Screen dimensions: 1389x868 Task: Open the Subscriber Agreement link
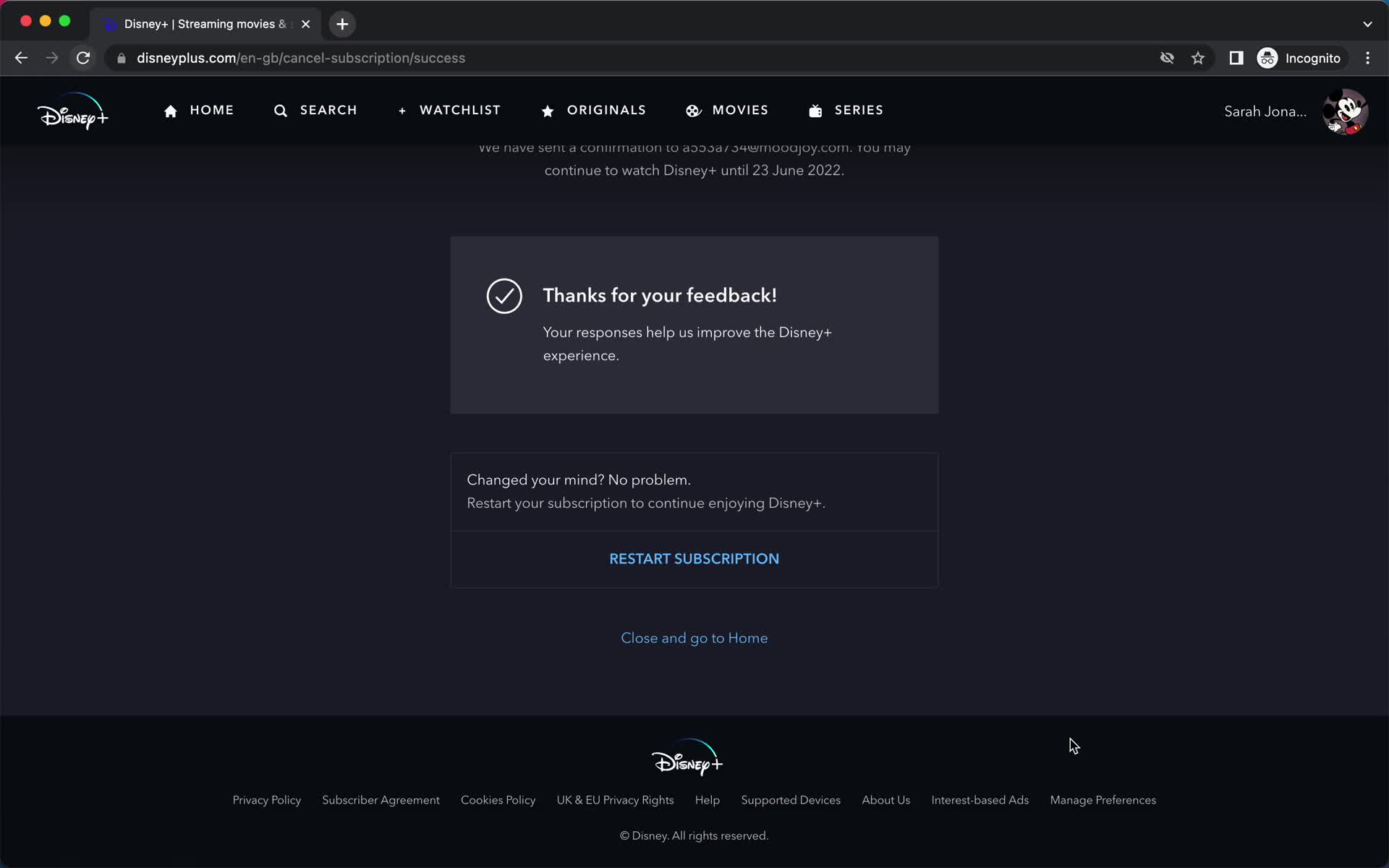(381, 800)
